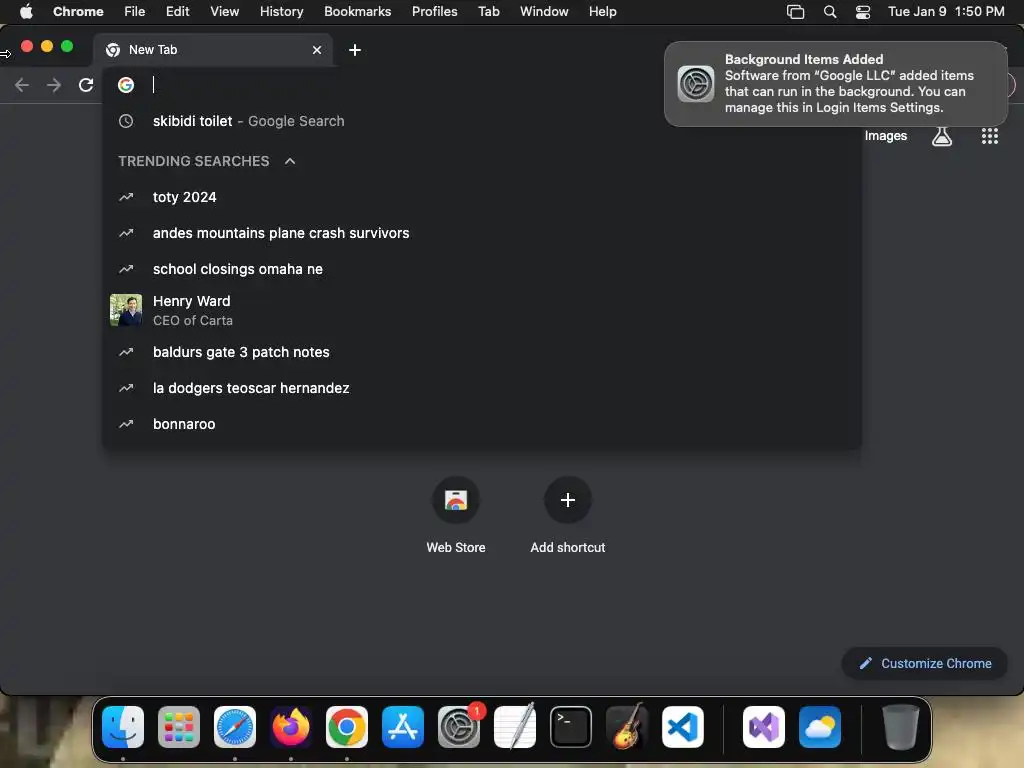
Task: Open the Weather app in the Dock
Action: (x=820, y=727)
